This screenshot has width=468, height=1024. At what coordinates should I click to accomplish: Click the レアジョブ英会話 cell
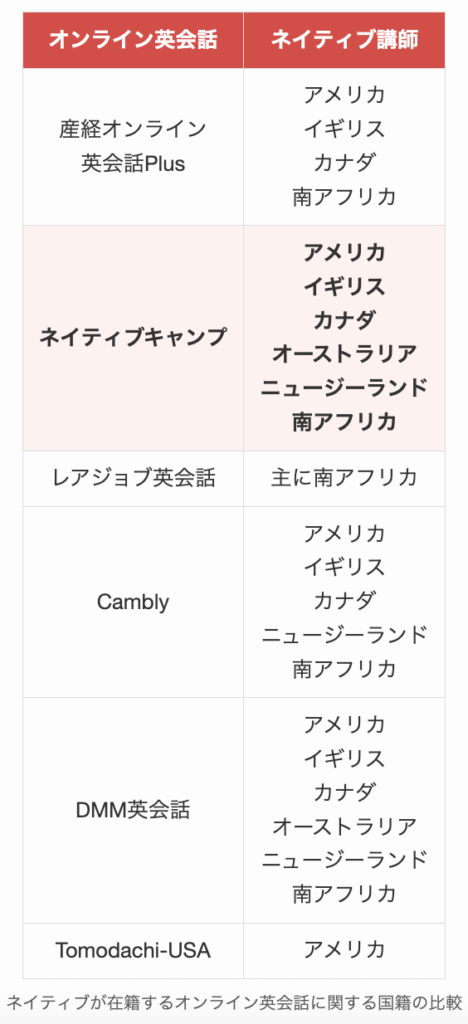133,479
